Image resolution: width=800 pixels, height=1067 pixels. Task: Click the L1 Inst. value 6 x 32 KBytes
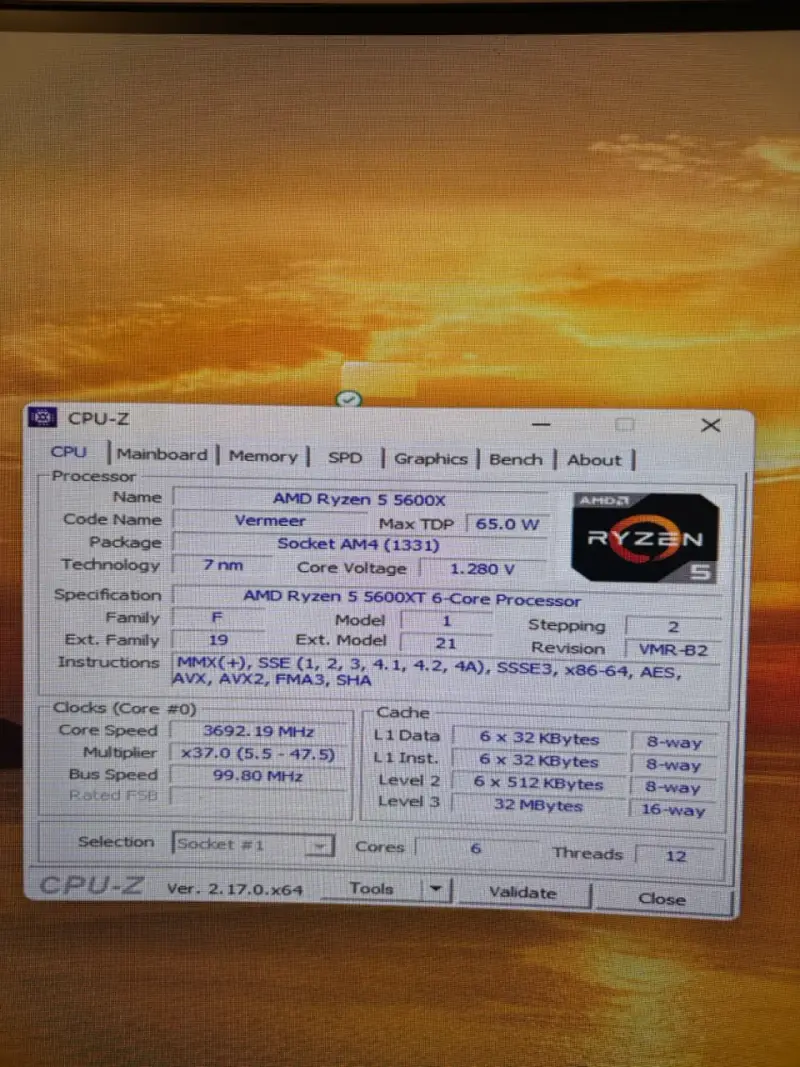coord(539,761)
